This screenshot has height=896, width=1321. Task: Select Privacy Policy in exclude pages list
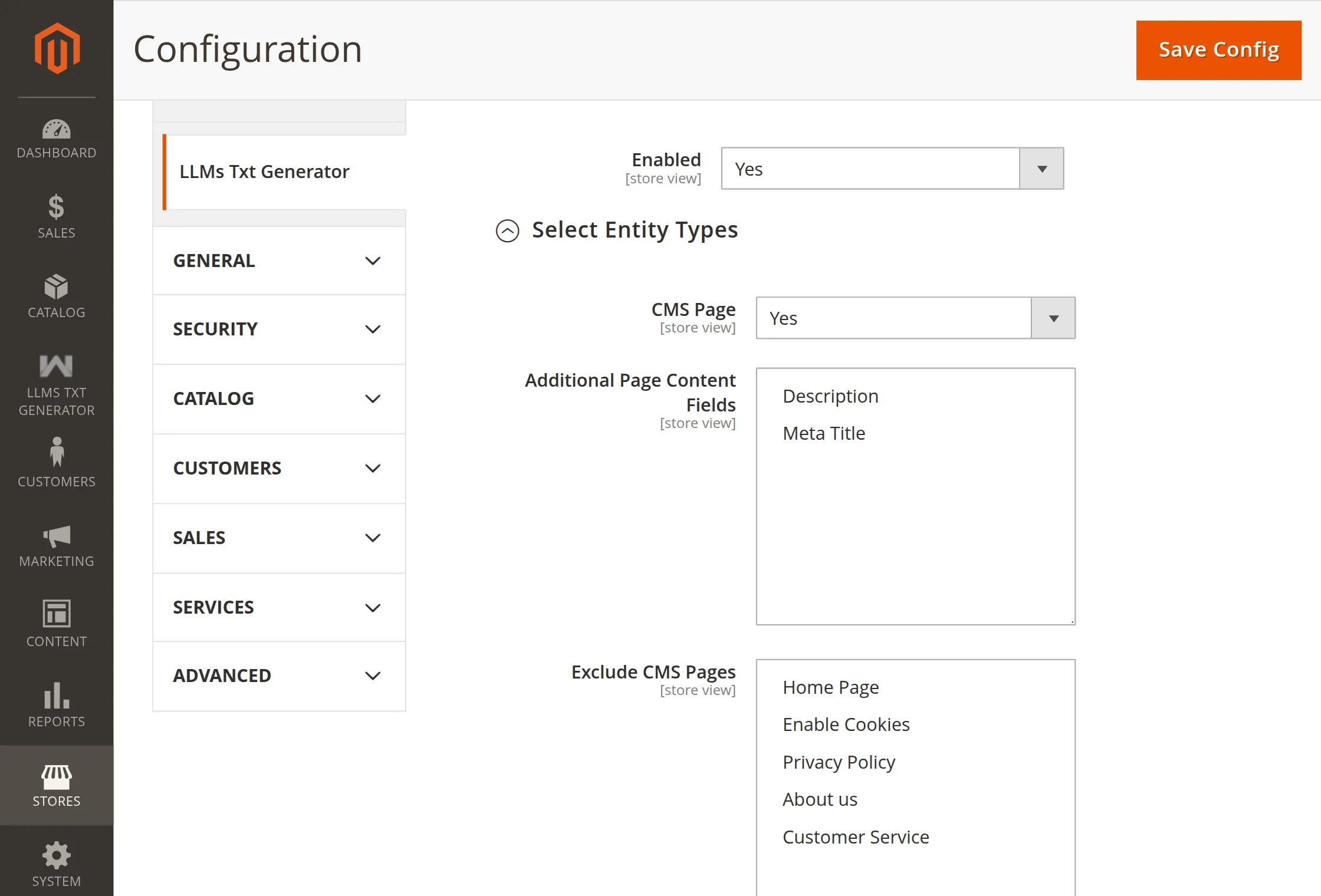839,762
